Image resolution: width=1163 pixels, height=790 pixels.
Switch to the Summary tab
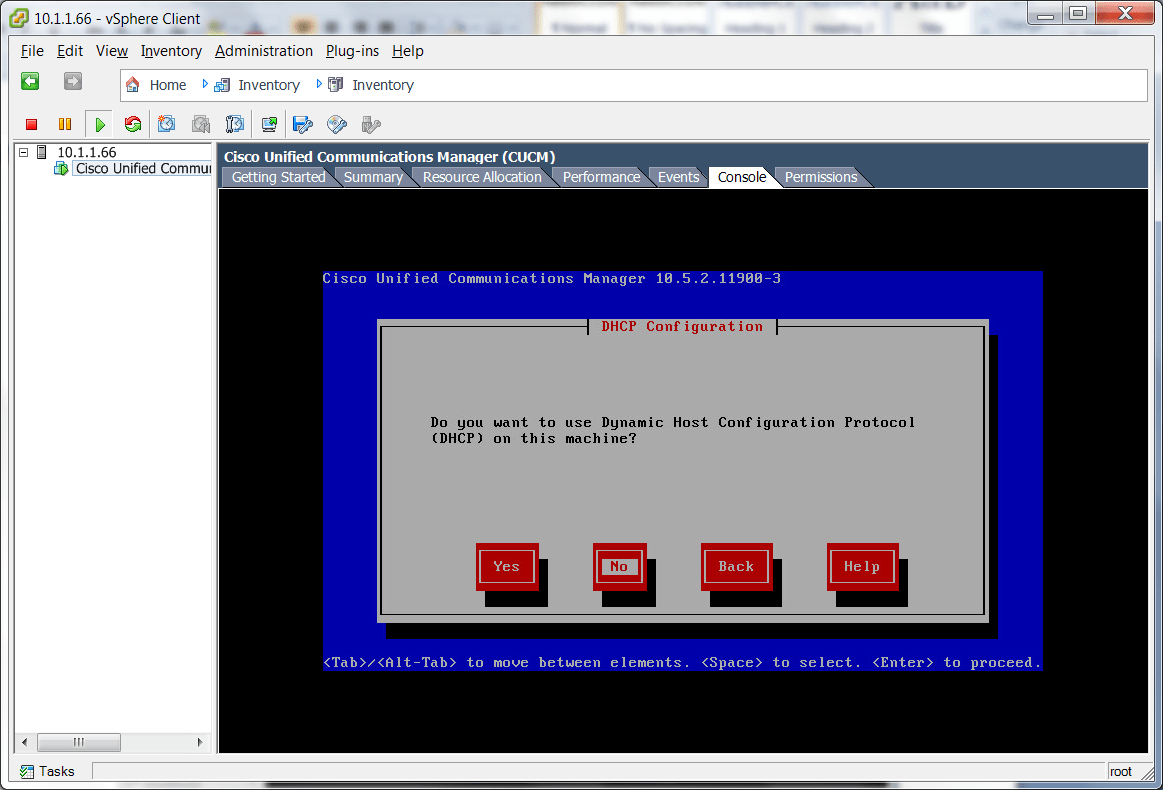coord(373,177)
